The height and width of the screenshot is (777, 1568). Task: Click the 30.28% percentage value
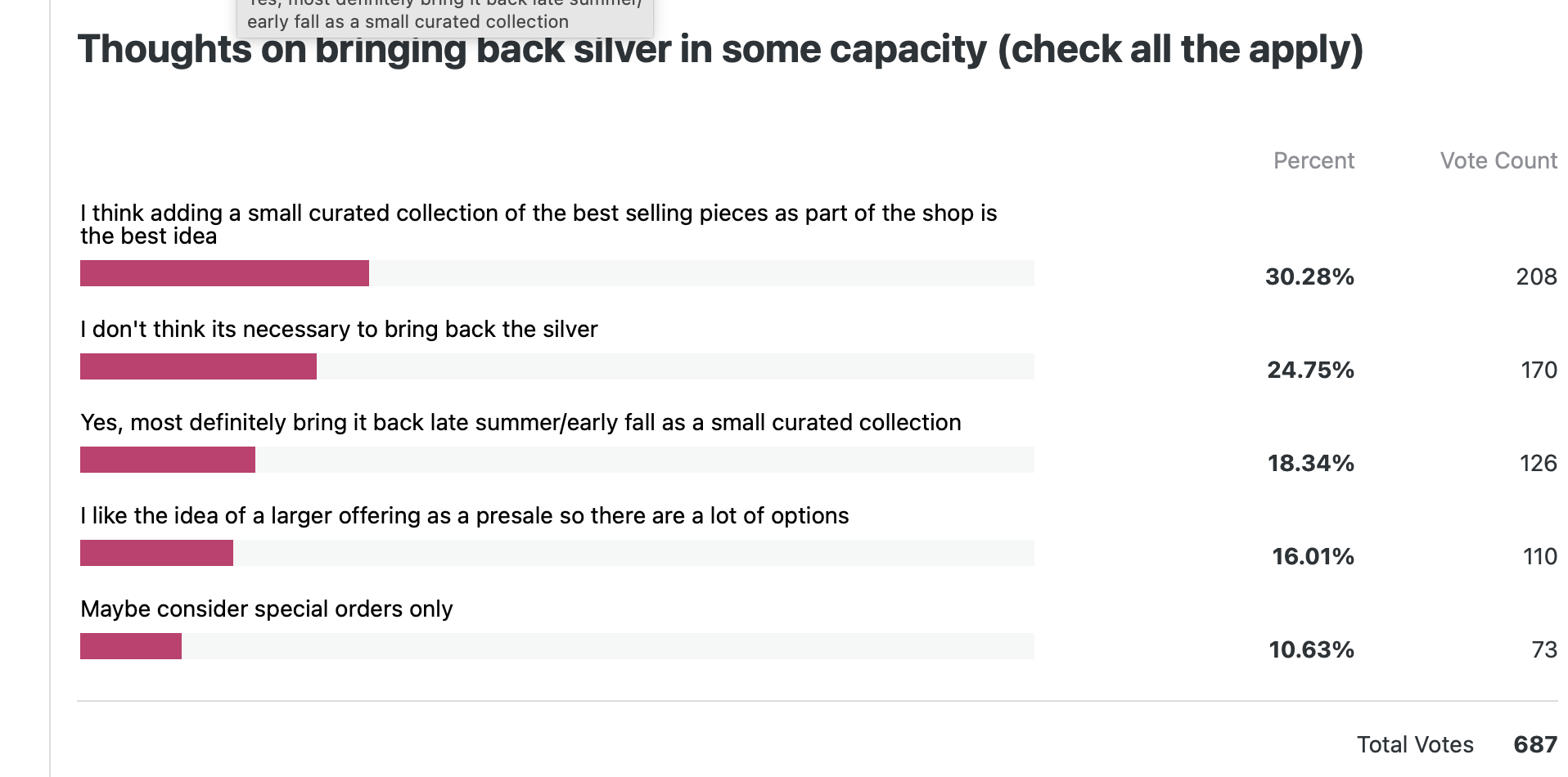[1309, 276]
